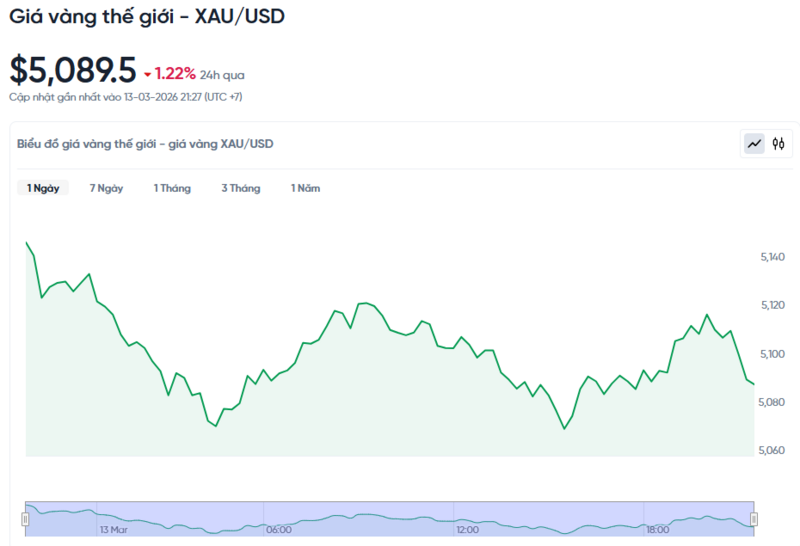Click the Giá vàng thế giới page title
The width and height of the screenshot is (800, 546).
coord(147,17)
